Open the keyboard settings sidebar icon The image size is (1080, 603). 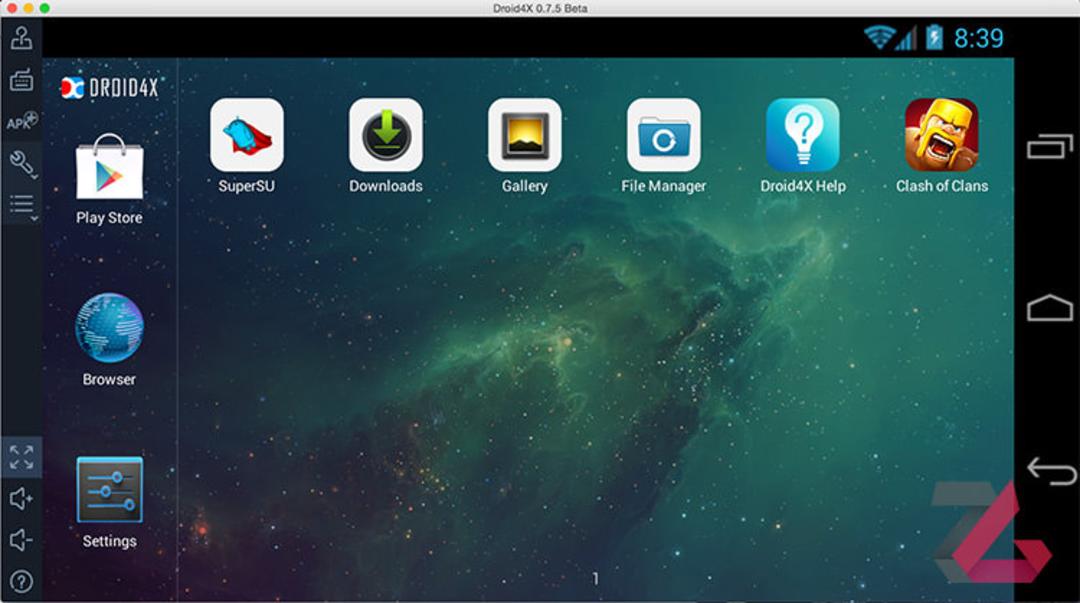[21, 81]
